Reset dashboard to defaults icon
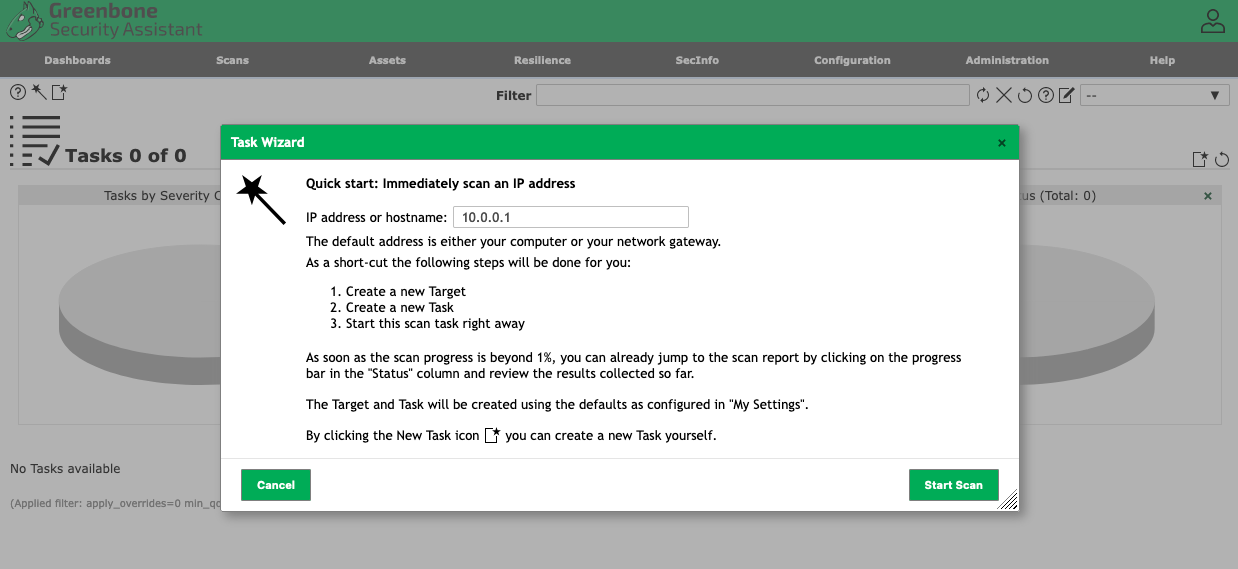This screenshot has width=1238, height=569. point(1222,159)
